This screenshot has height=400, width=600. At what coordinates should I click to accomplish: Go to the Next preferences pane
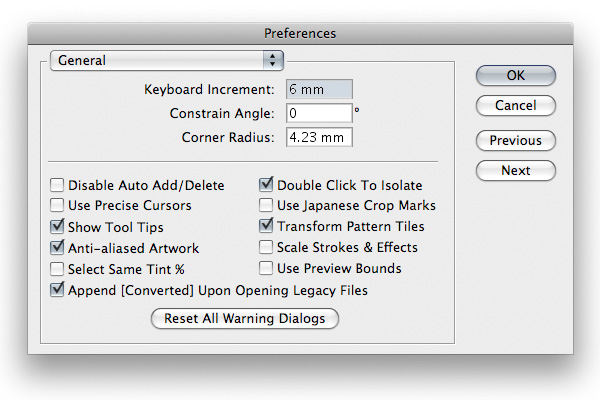point(516,170)
